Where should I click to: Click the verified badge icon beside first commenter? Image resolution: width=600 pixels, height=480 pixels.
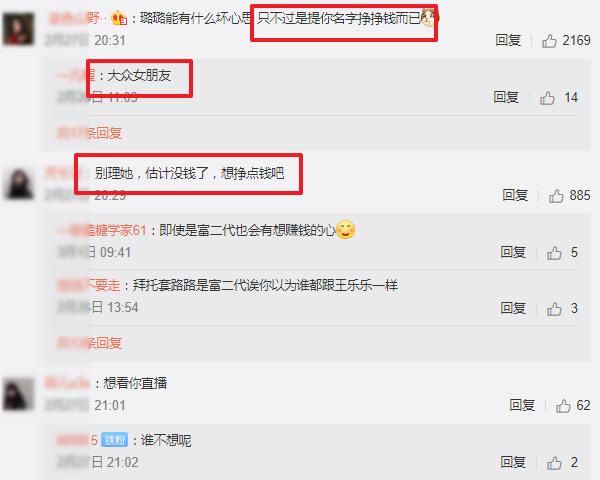click(x=119, y=18)
